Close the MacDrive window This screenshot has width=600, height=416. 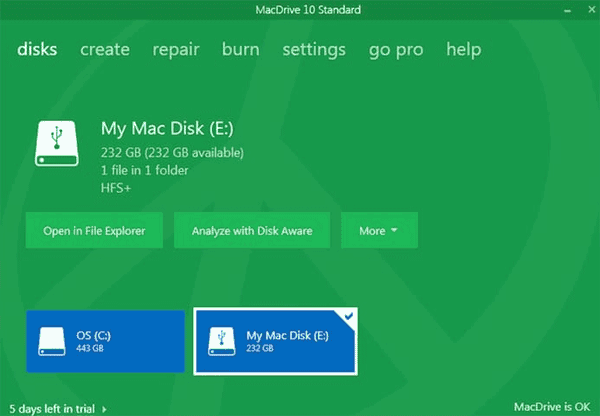(592, 10)
